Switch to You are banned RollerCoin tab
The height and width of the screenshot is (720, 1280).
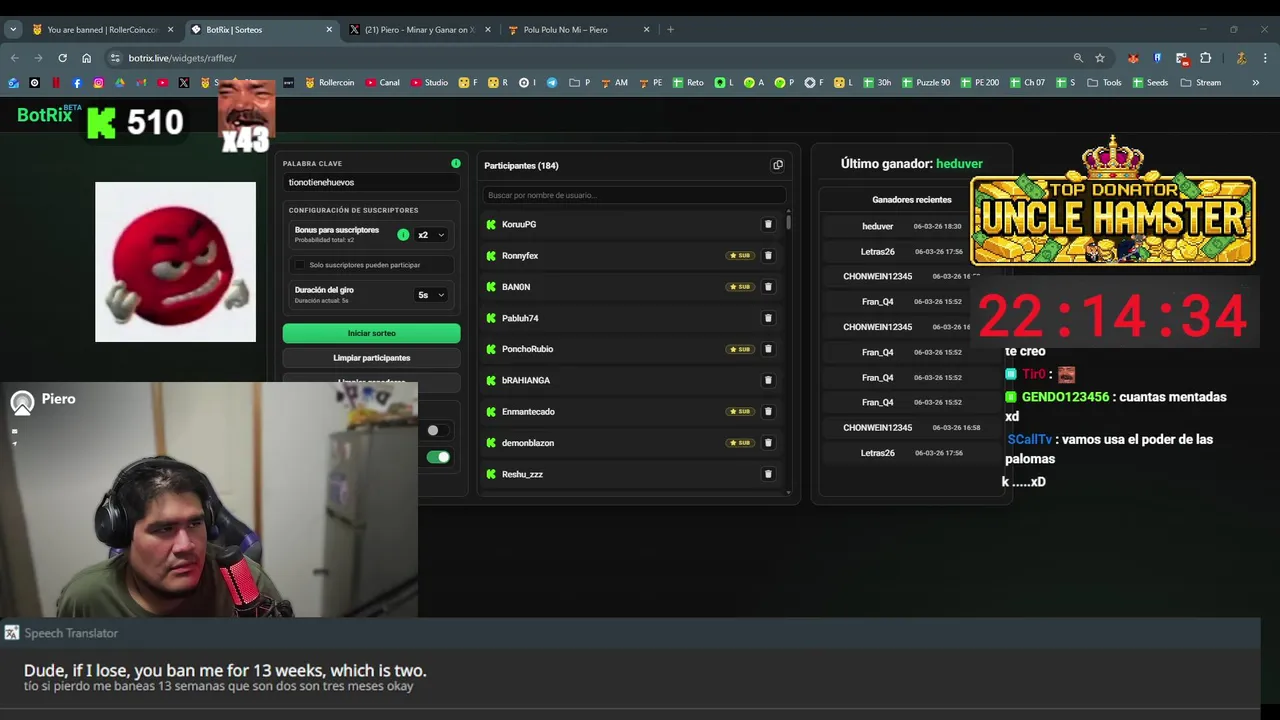(x=103, y=30)
